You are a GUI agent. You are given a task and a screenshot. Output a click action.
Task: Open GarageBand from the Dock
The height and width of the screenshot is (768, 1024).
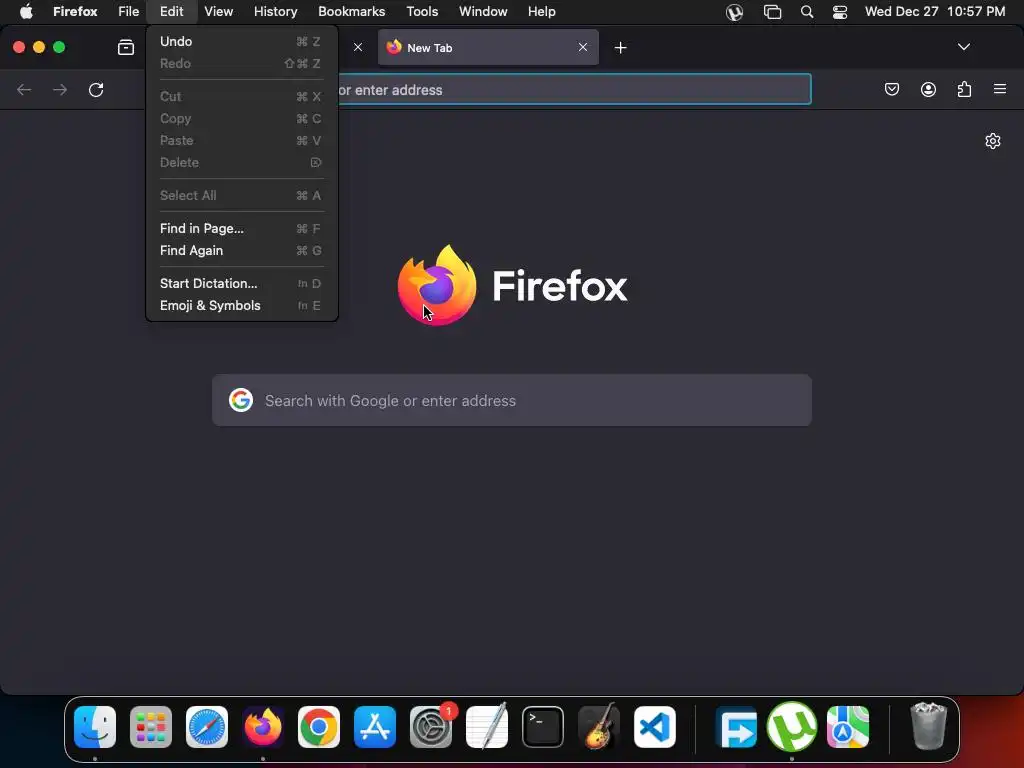pyautogui.click(x=598, y=727)
